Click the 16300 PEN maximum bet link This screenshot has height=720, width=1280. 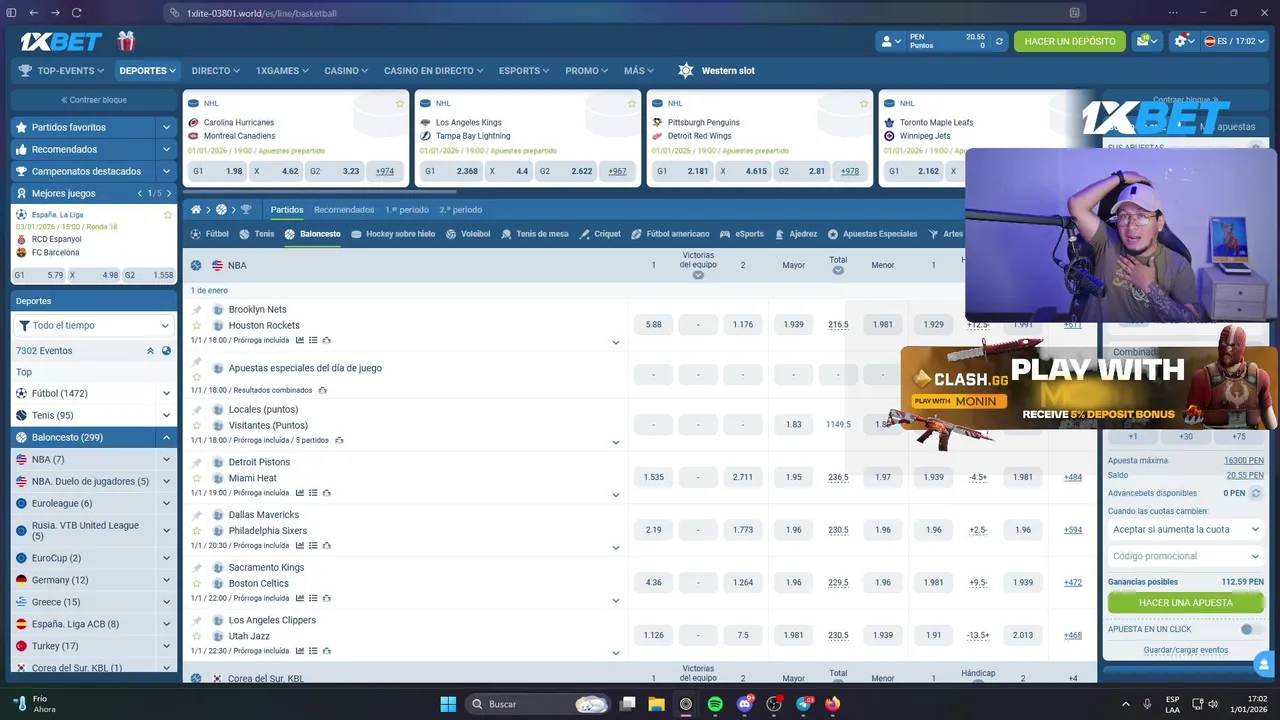1243,461
